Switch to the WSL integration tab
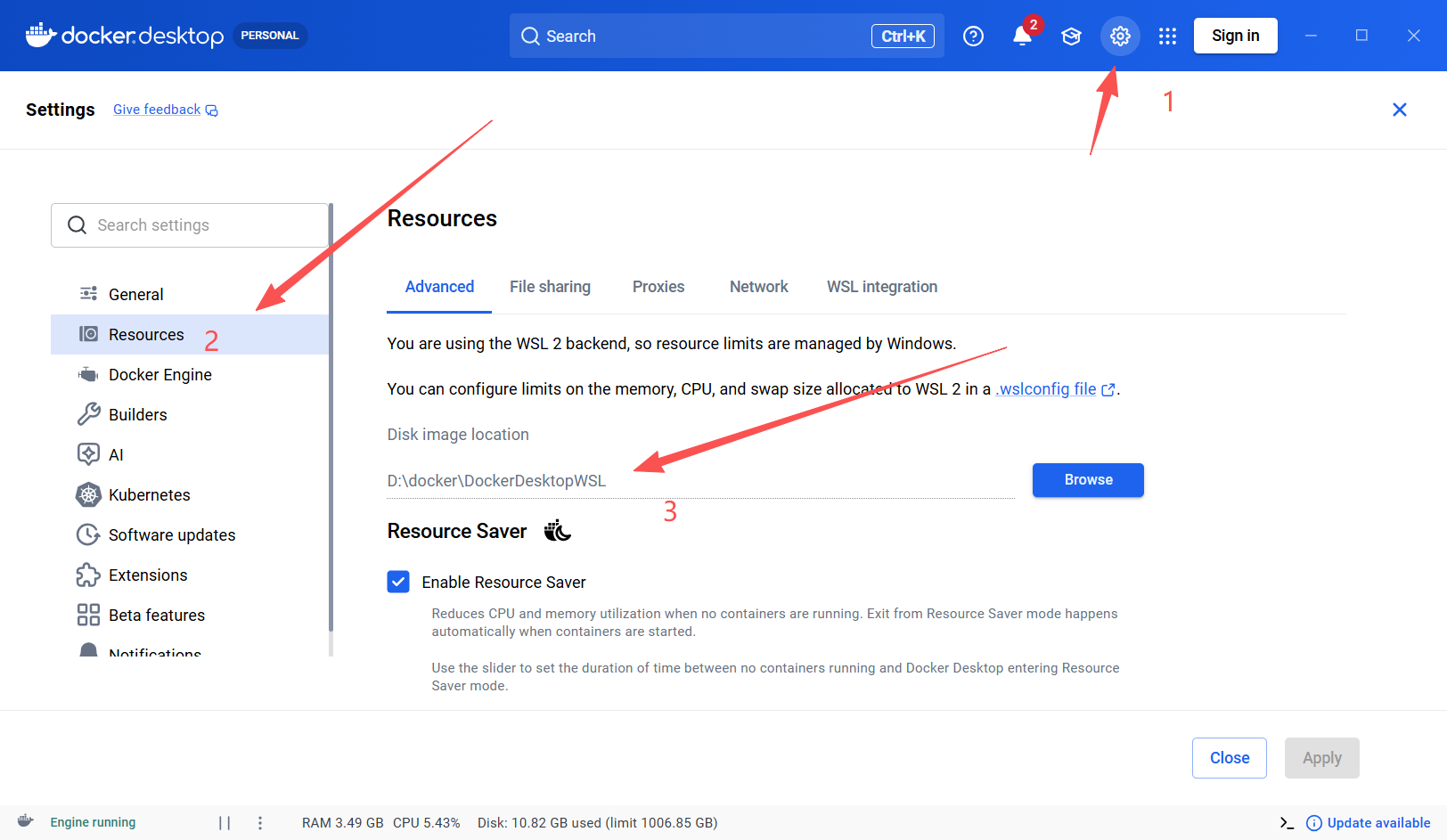Screen dimensions: 1447x840 click(x=882, y=287)
